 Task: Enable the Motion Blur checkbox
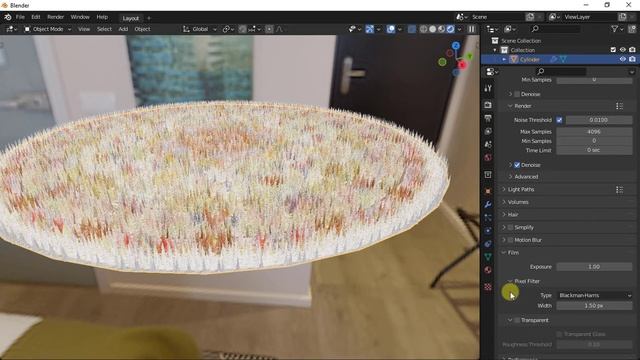(x=510, y=240)
